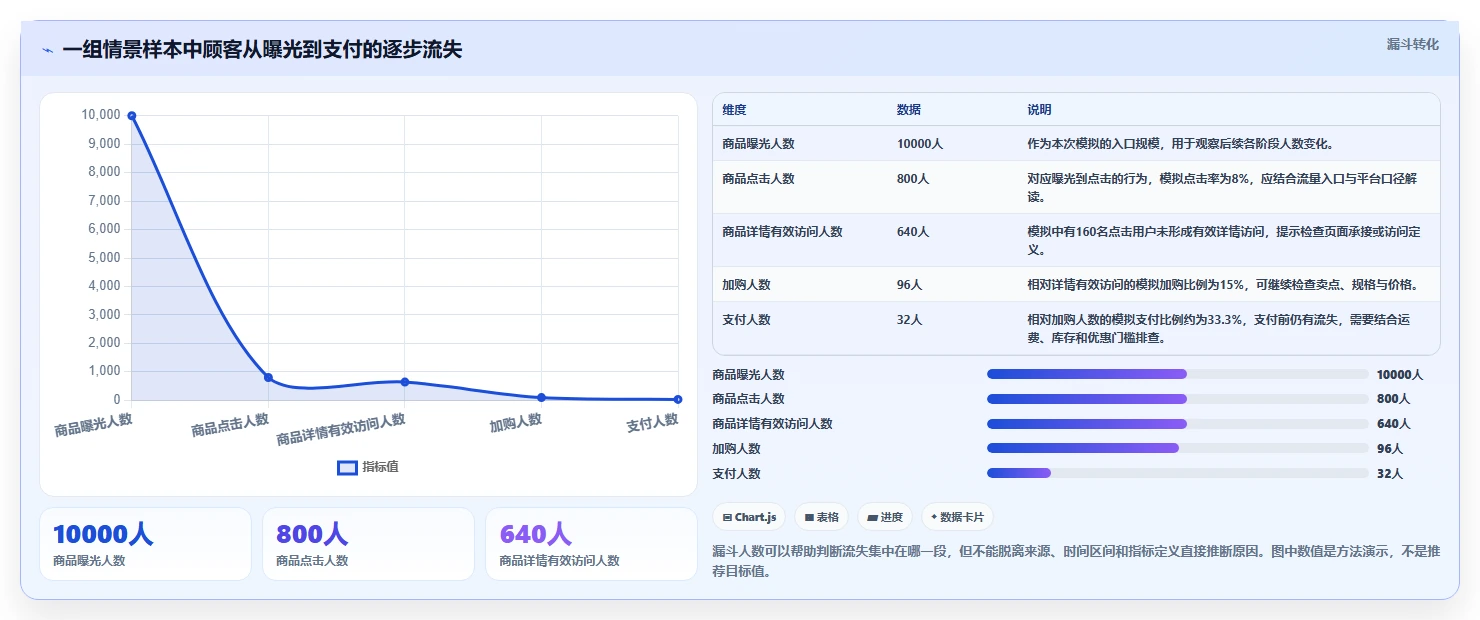Click the description mentioning 模拟点击率为8%
The height and width of the screenshot is (620, 1480).
coord(1222,188)
